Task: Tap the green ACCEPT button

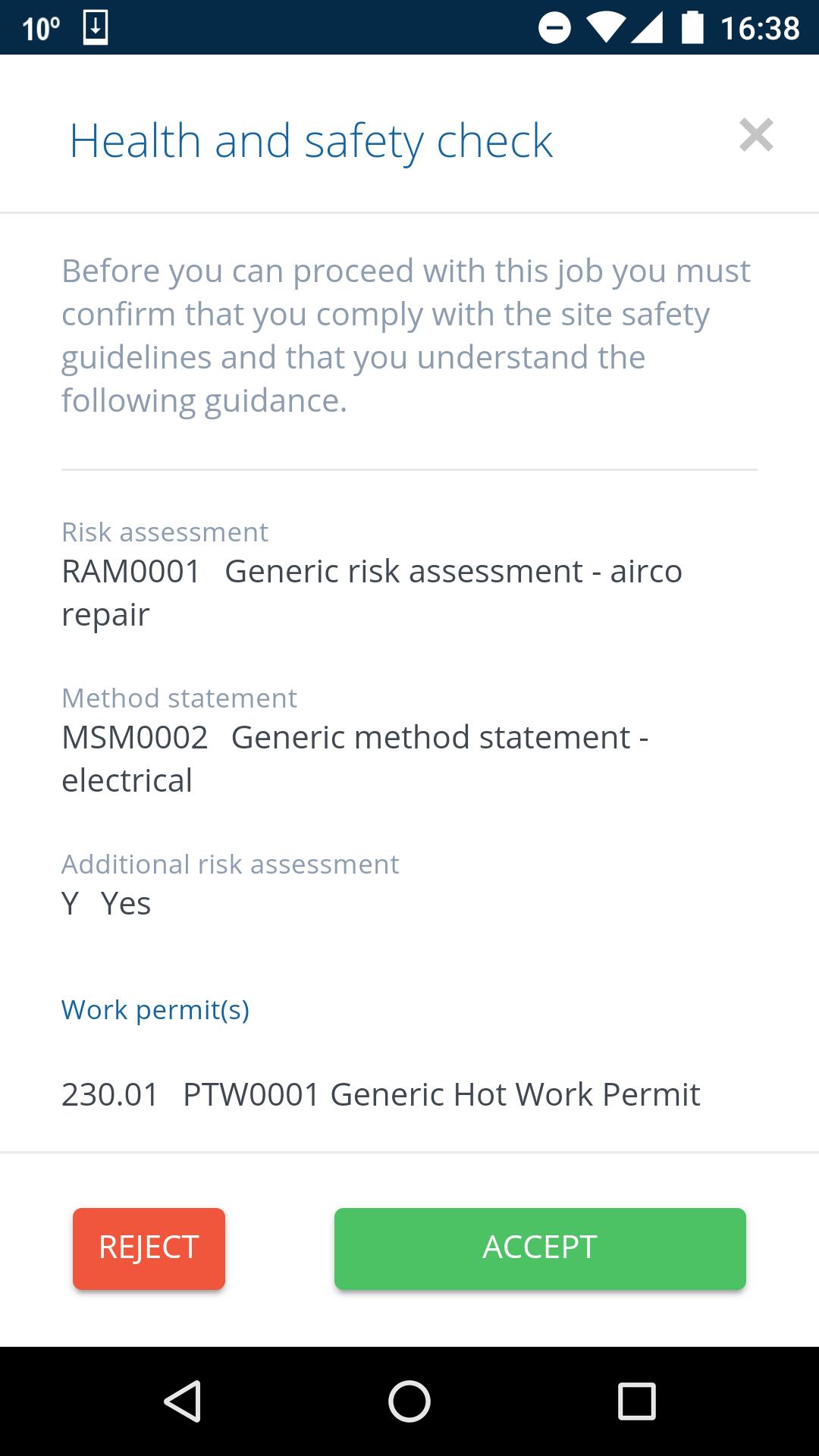Action: tap(540, 1248)
